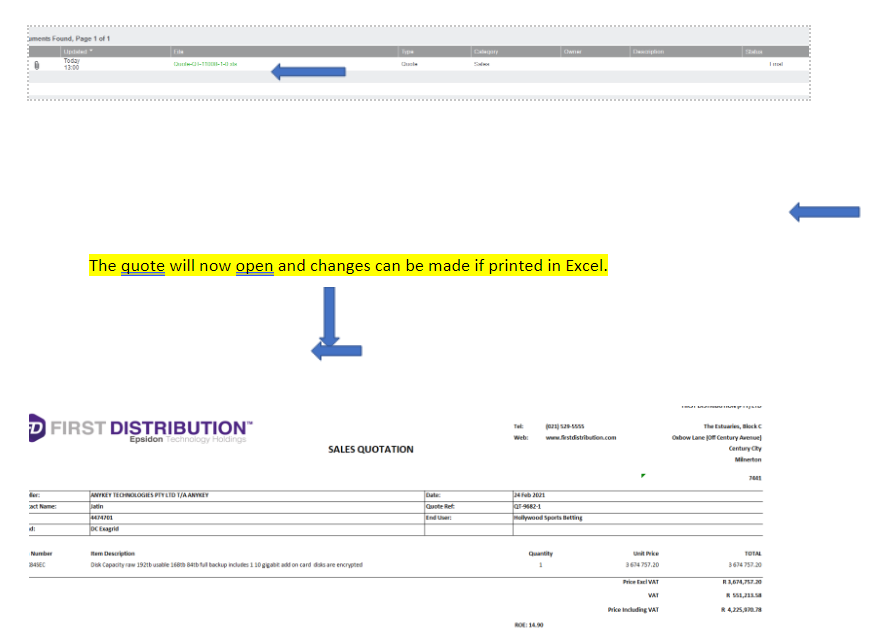Viewport: 872px width, 632px height.
Task: Click the Description column header
Action: tap(648, 51)
